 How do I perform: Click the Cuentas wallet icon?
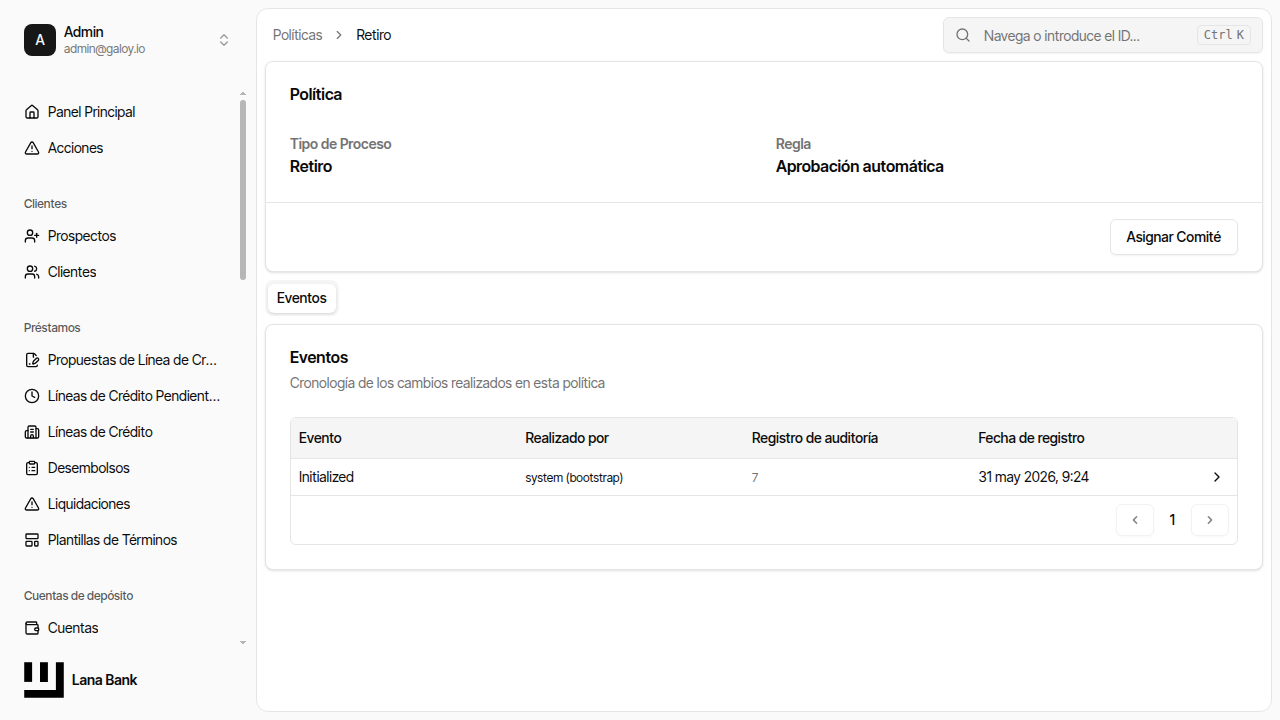tap(32, 628)
